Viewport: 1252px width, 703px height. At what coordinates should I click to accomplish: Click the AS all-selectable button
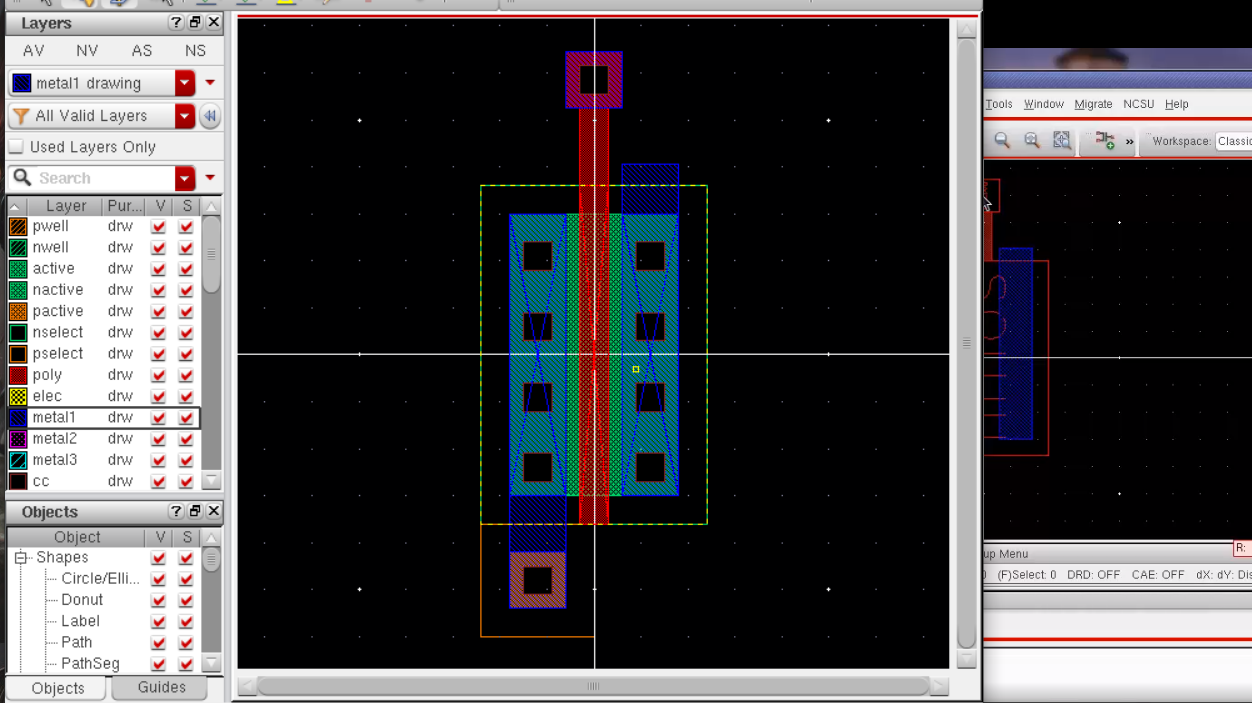point(141,50)
